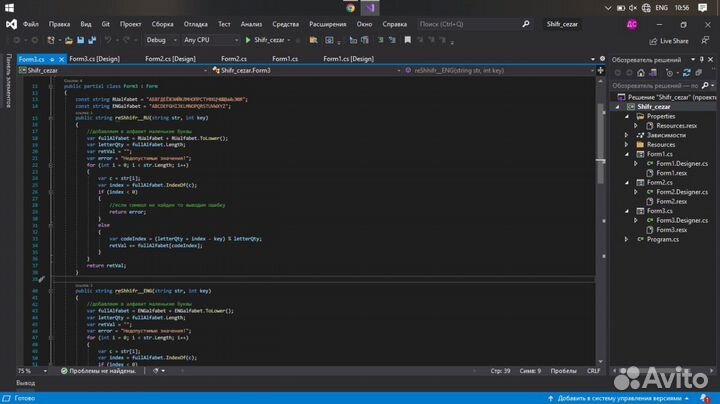Expand the Зависимости node in the tree

pos(627,135)
